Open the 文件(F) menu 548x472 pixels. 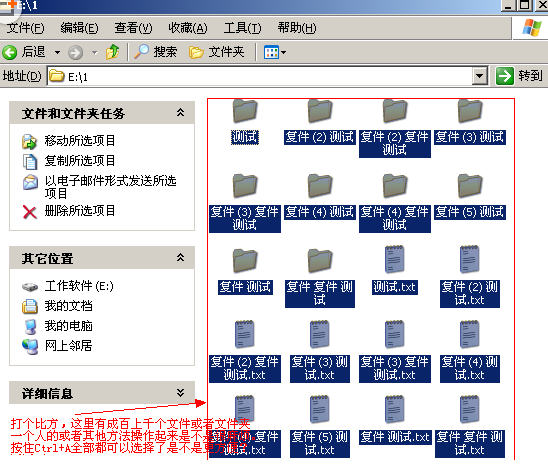tap(26, 28)
